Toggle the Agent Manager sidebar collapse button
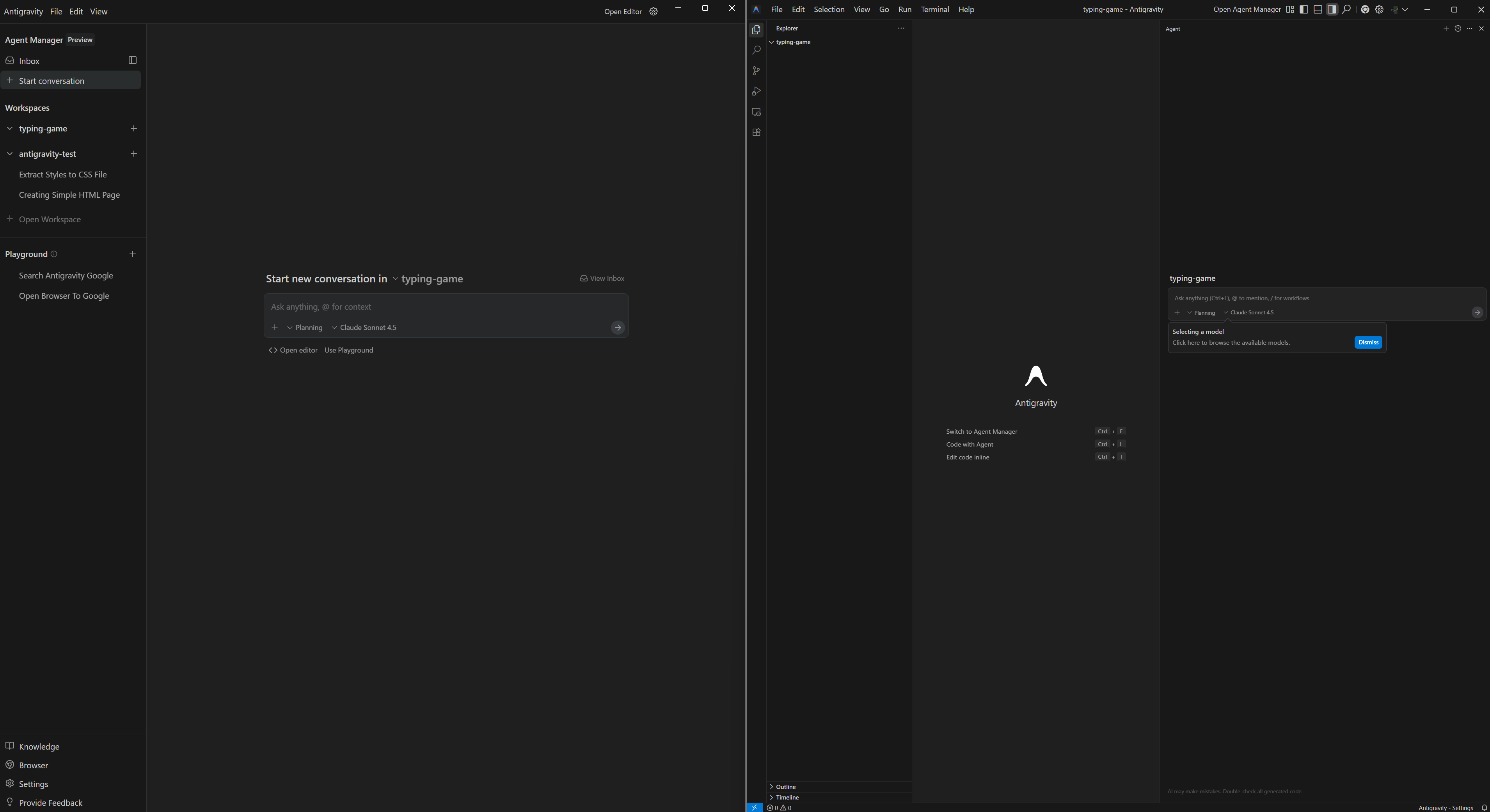 [x=132, y=60]
